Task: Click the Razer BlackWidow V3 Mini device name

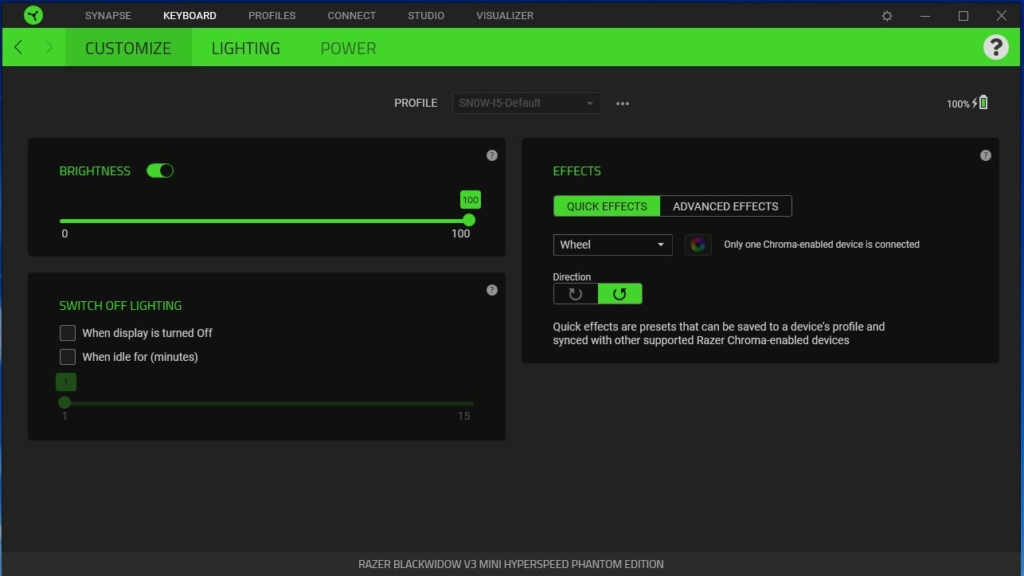Action: coord(511,564)
